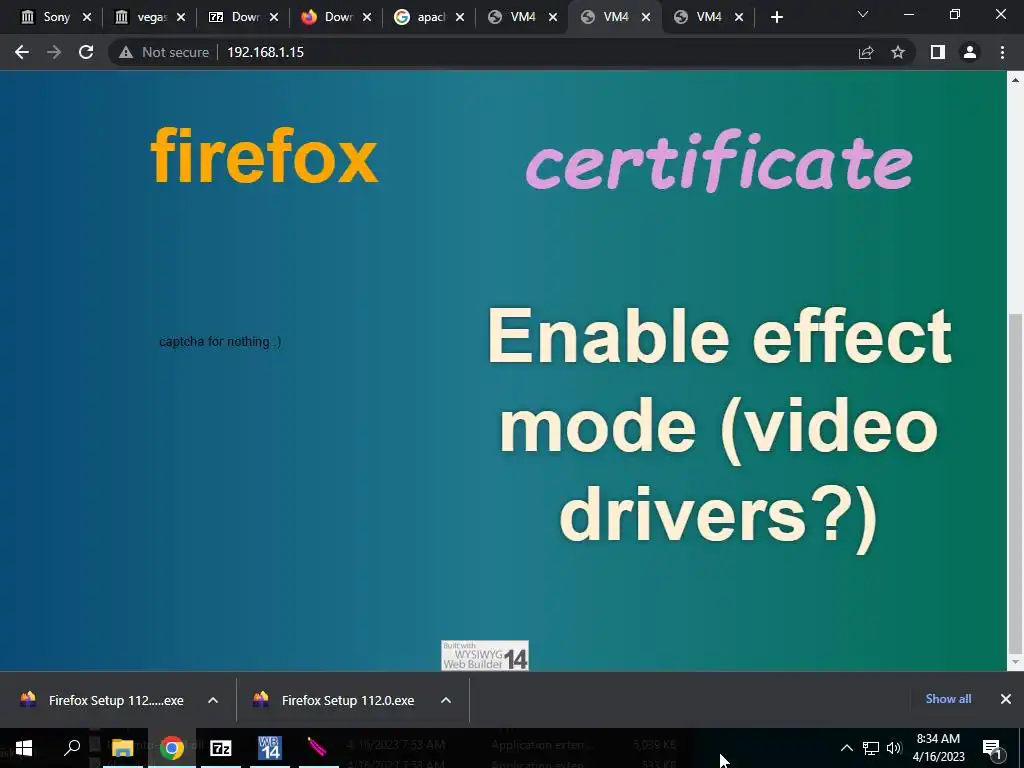Open a new browser tab

point(776,17)
